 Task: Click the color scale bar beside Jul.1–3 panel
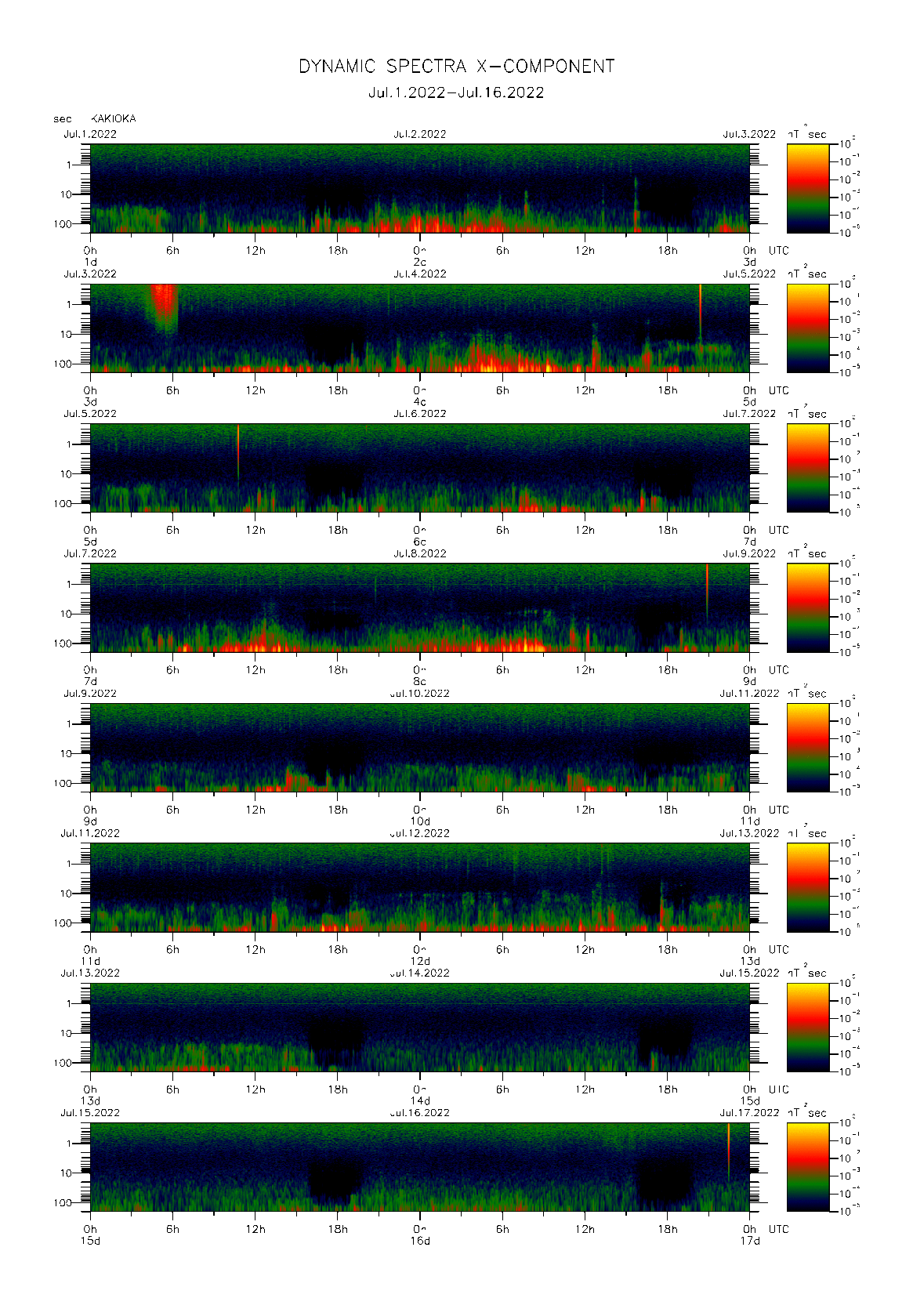tap(808, 188)
